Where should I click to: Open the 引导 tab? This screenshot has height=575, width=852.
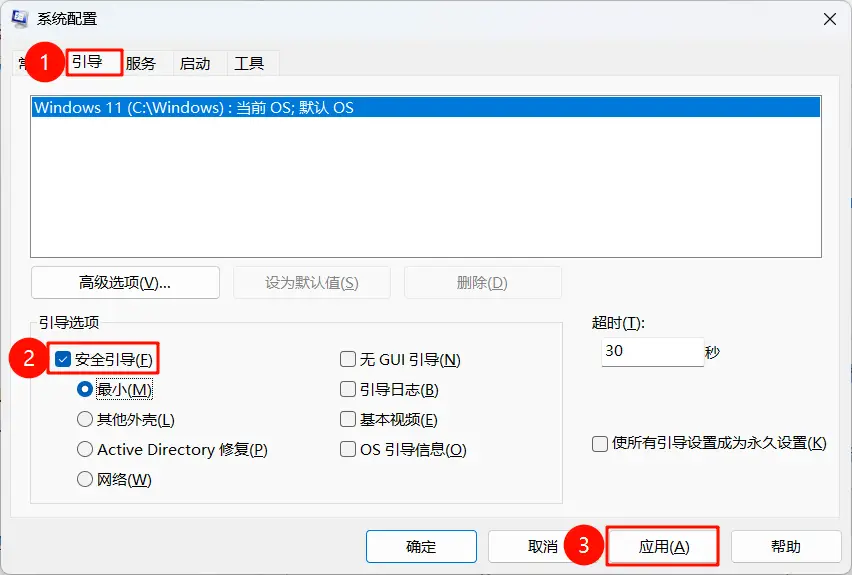pos(93,62)
